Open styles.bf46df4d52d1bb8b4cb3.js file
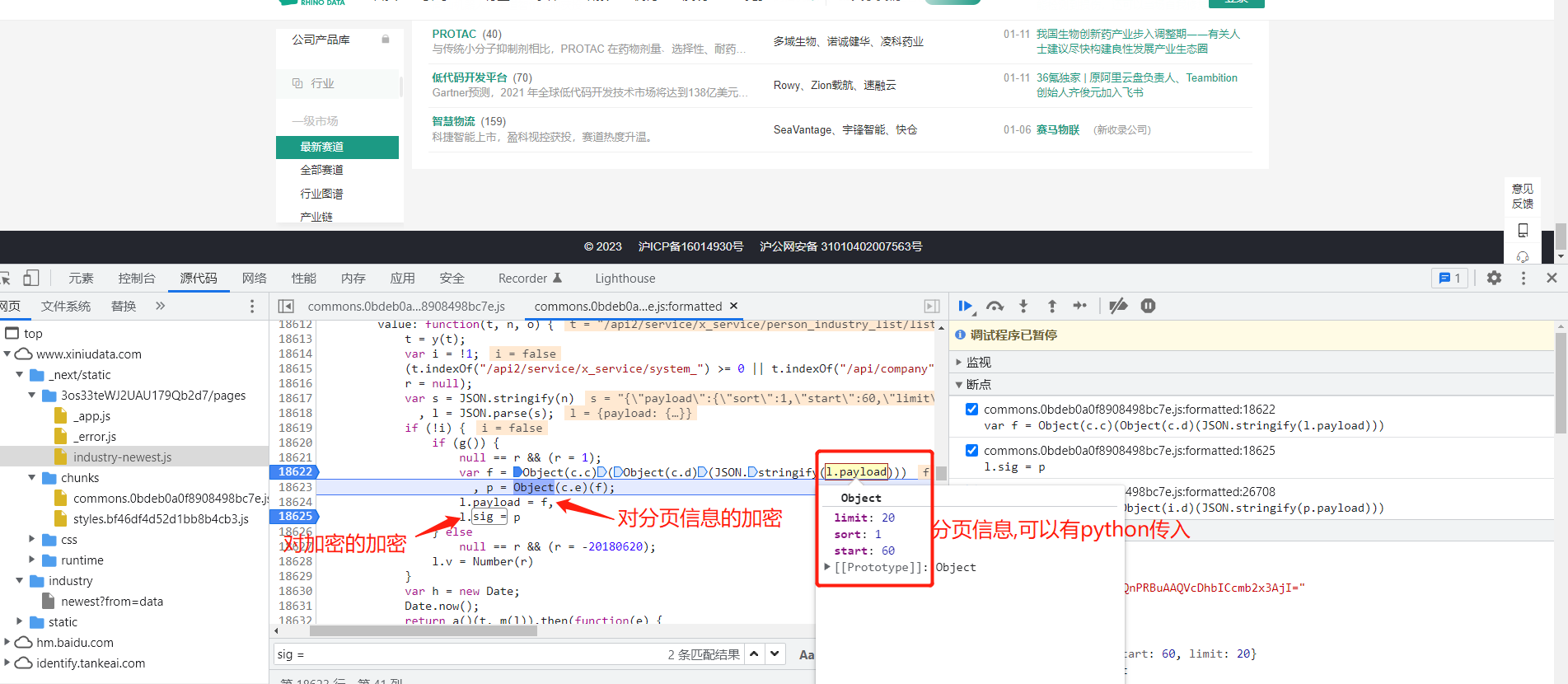 (161, 519)
